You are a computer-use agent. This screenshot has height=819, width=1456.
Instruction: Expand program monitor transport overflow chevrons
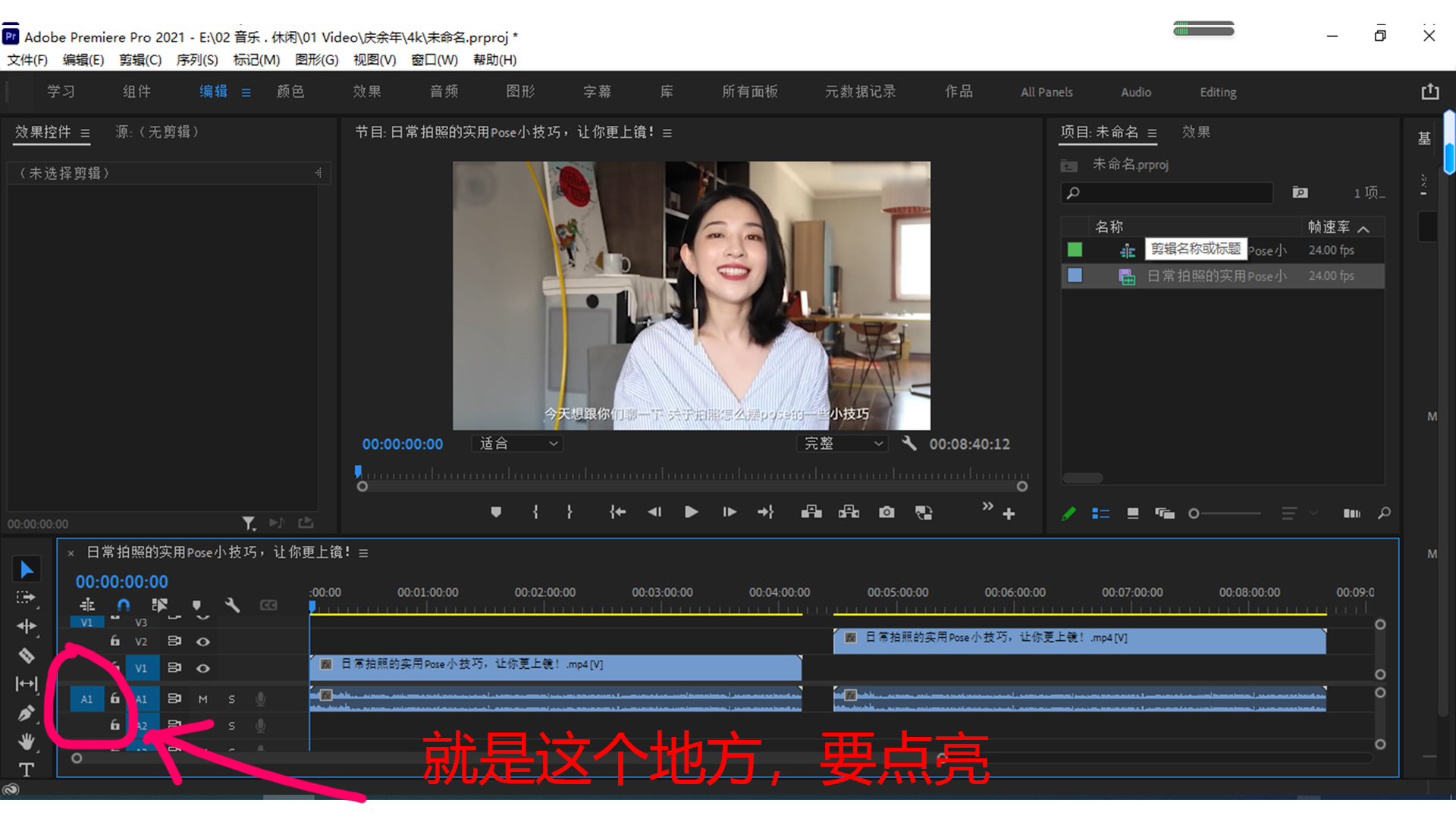[987, 506]
